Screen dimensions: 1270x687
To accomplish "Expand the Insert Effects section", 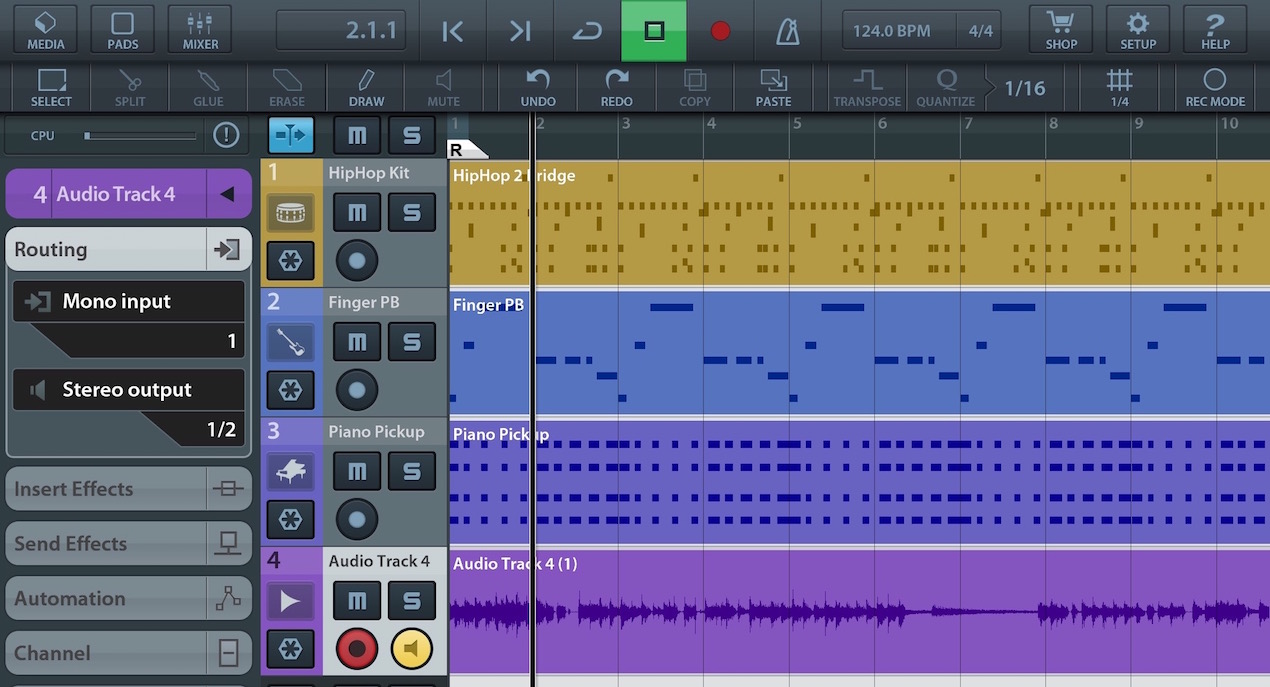I will (128, 489).
